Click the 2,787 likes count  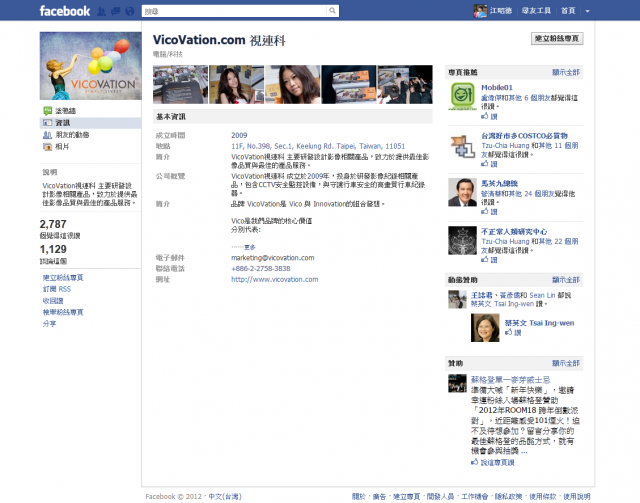[53, 224]
